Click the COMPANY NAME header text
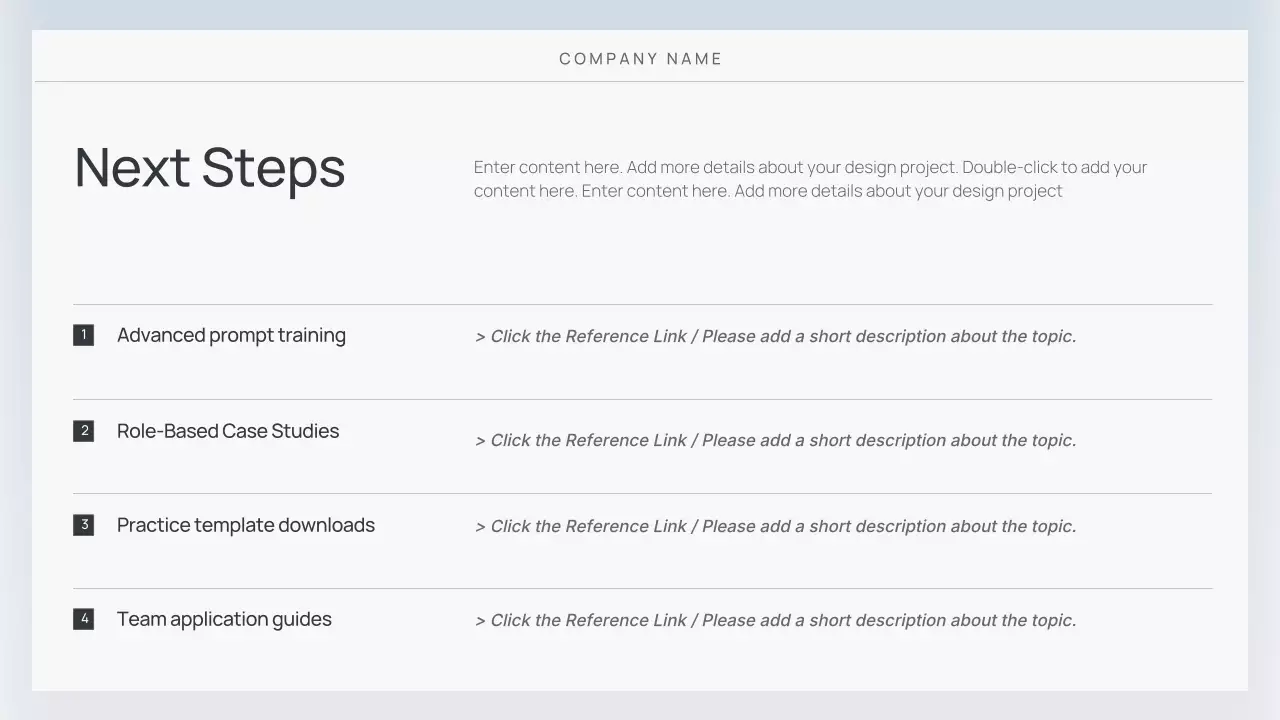Image resolution: width=1280 pixels, height=720 pixels. [x=640, y=59]
